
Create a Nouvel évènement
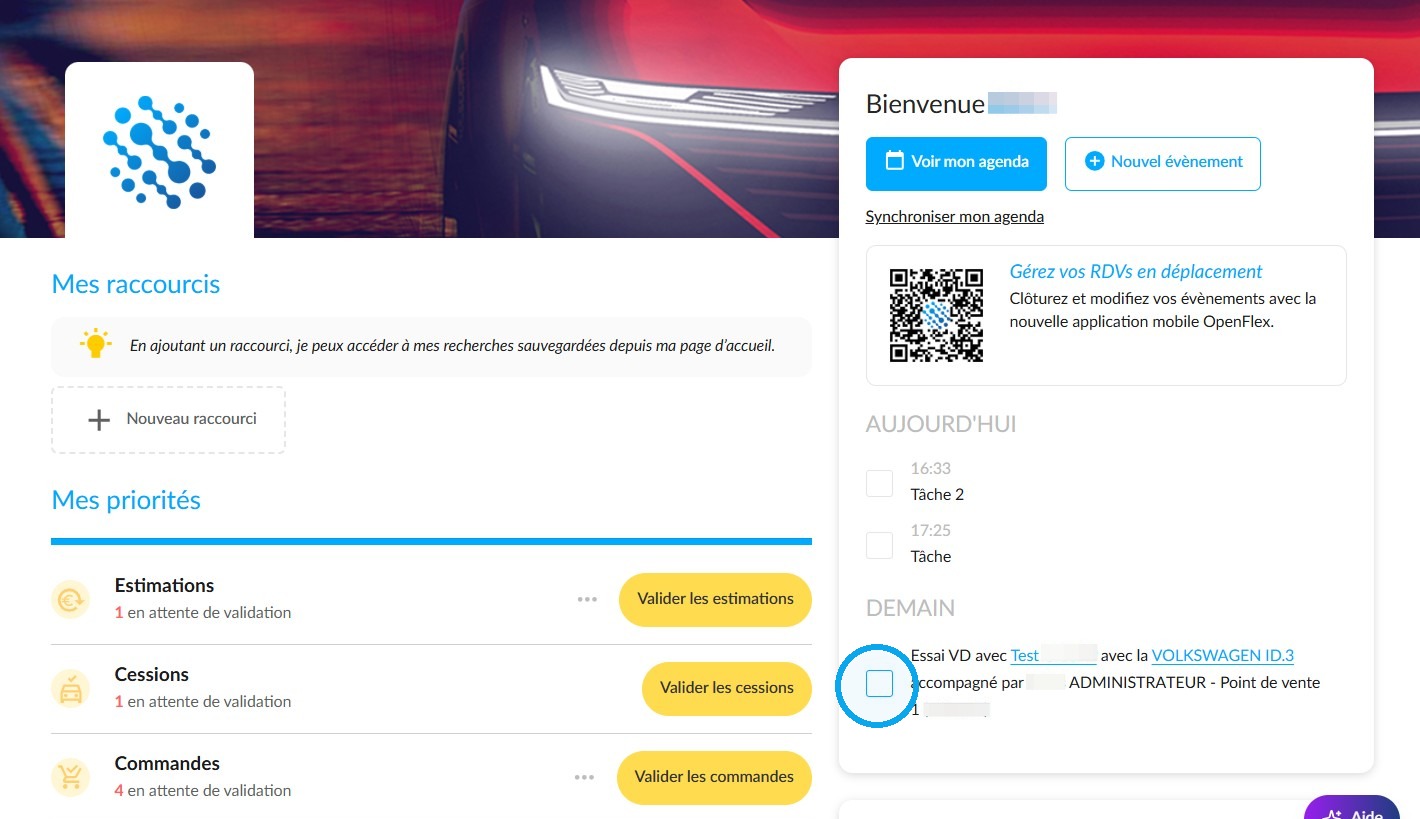tap(1163, 163)
